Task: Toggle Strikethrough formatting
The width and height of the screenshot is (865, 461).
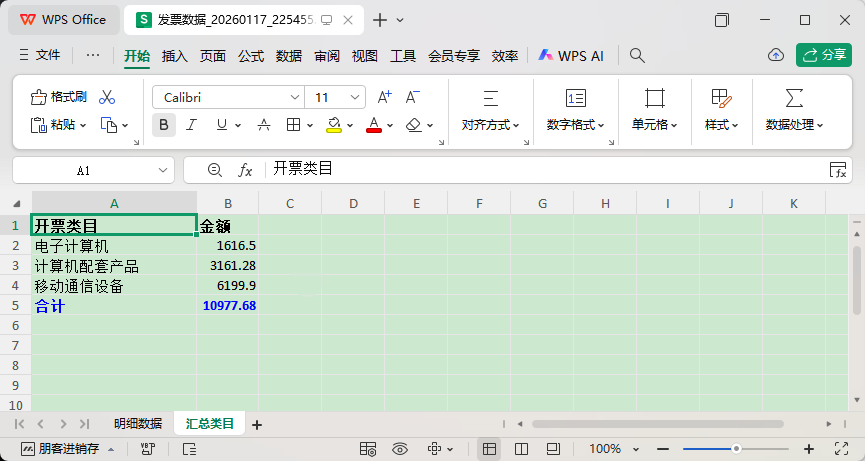Action: pos(264,125)
